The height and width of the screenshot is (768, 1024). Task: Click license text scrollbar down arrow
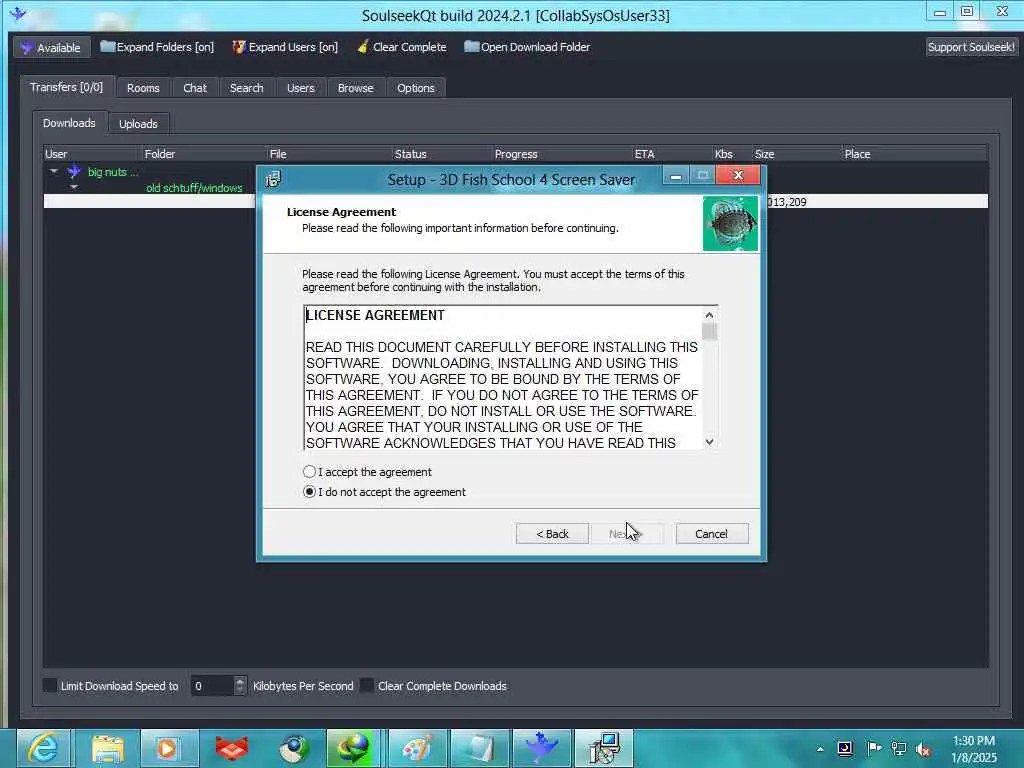(709, 442)
